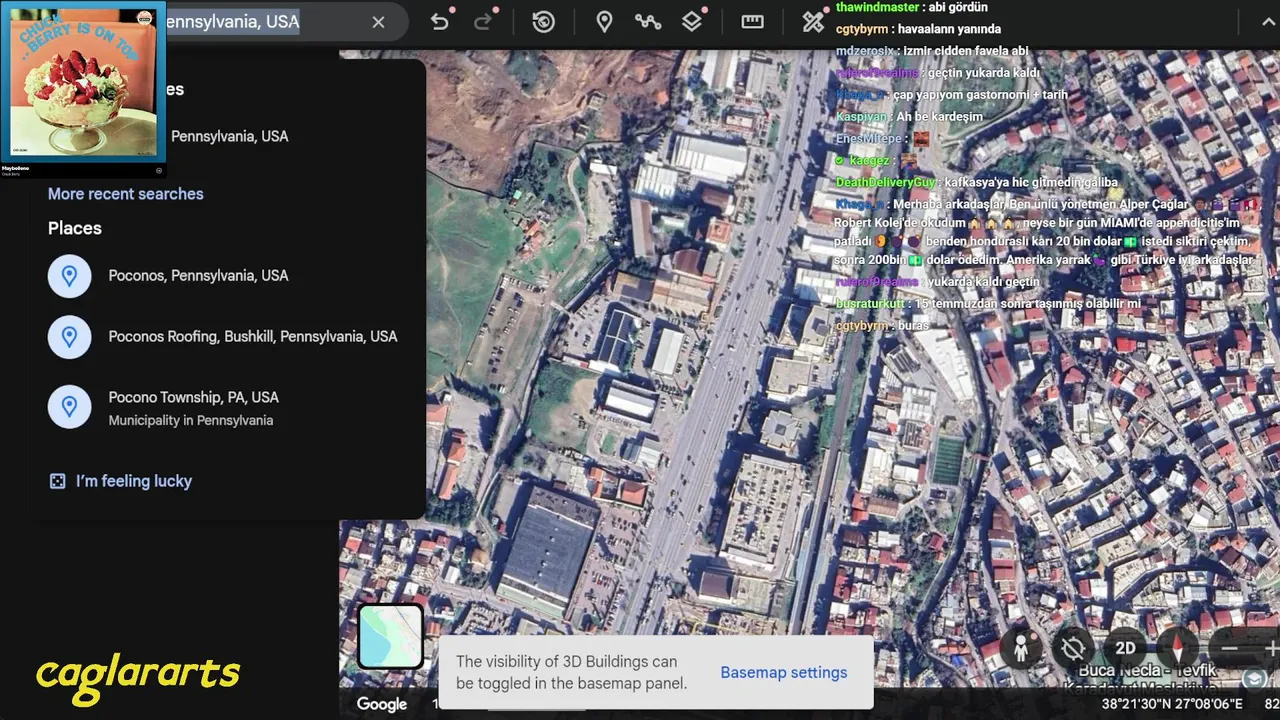
Task: Select the recent search Pennsylvania, USA entry
Action: pyautogui.click(x=229, y=136)
